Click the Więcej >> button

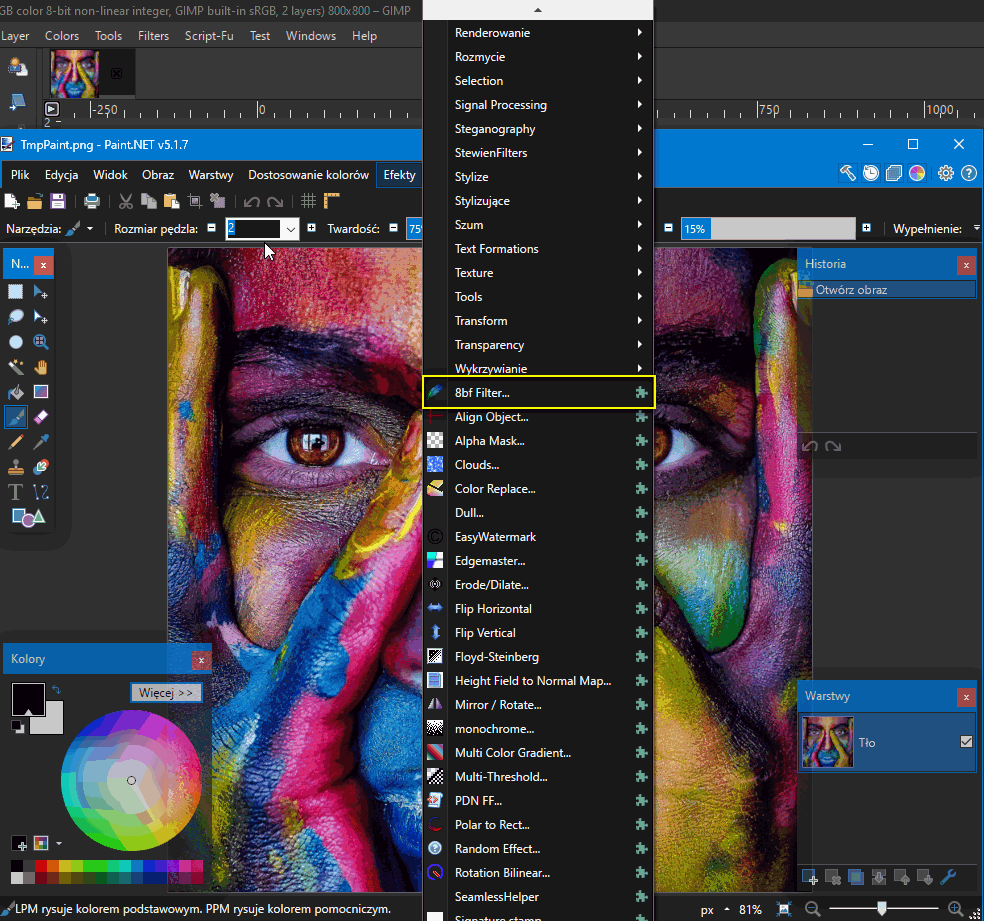click(166, 692)
